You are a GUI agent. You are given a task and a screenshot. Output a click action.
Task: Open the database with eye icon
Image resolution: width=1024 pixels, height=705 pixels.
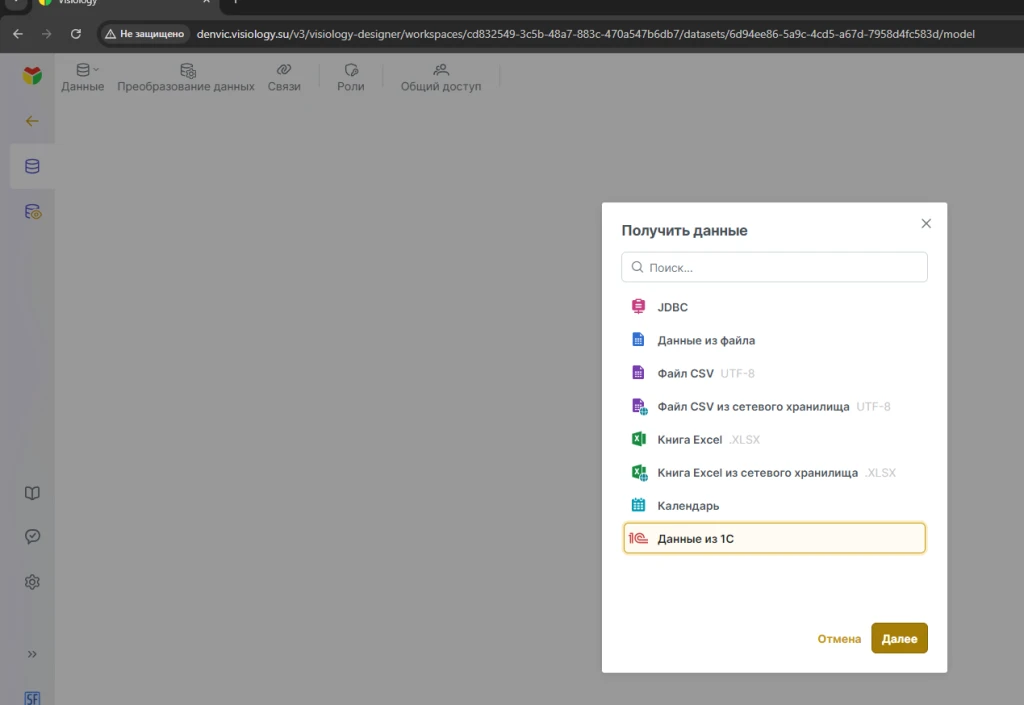point(32,212)
